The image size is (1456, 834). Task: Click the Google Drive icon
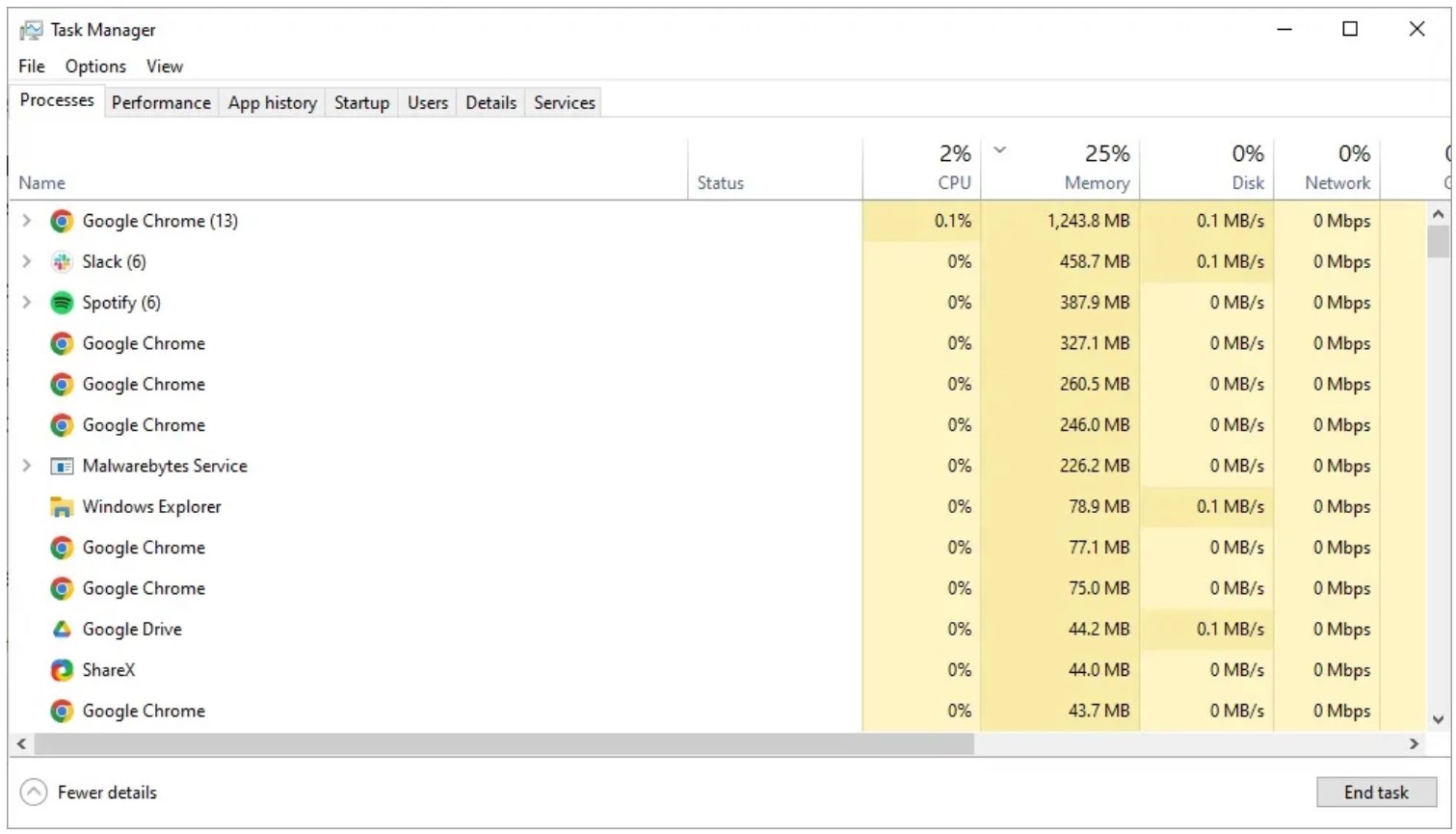[62, 630]
